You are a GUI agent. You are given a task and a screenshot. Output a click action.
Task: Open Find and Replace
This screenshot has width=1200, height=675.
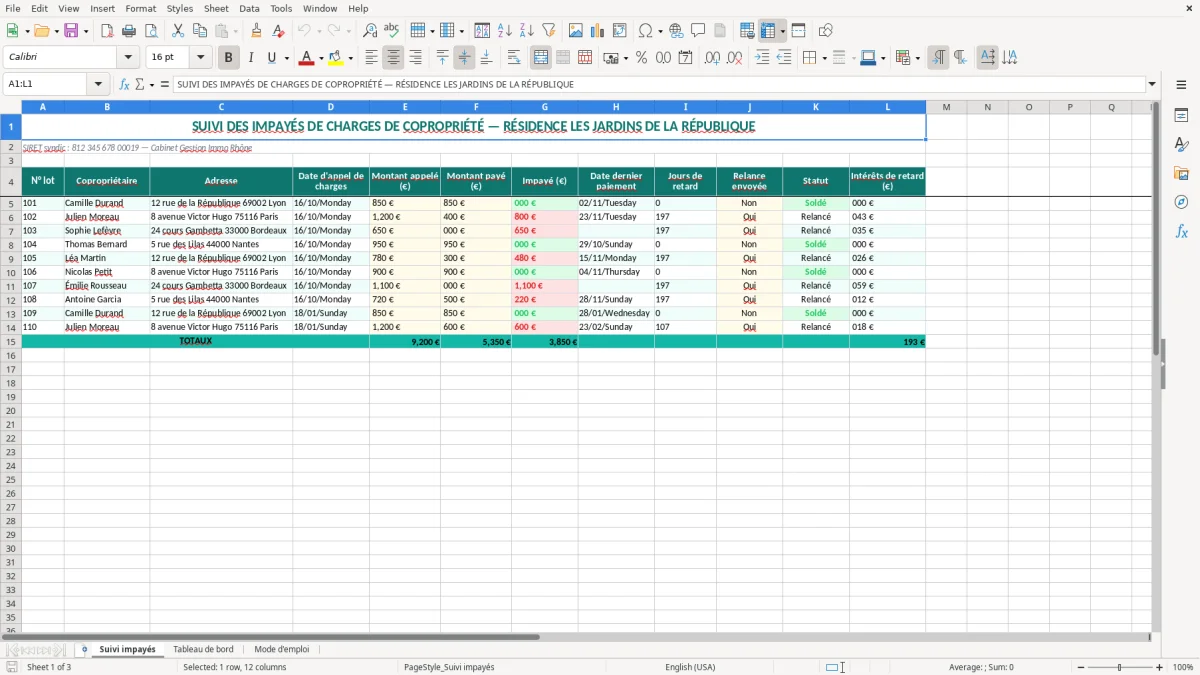tap(370, 31)
